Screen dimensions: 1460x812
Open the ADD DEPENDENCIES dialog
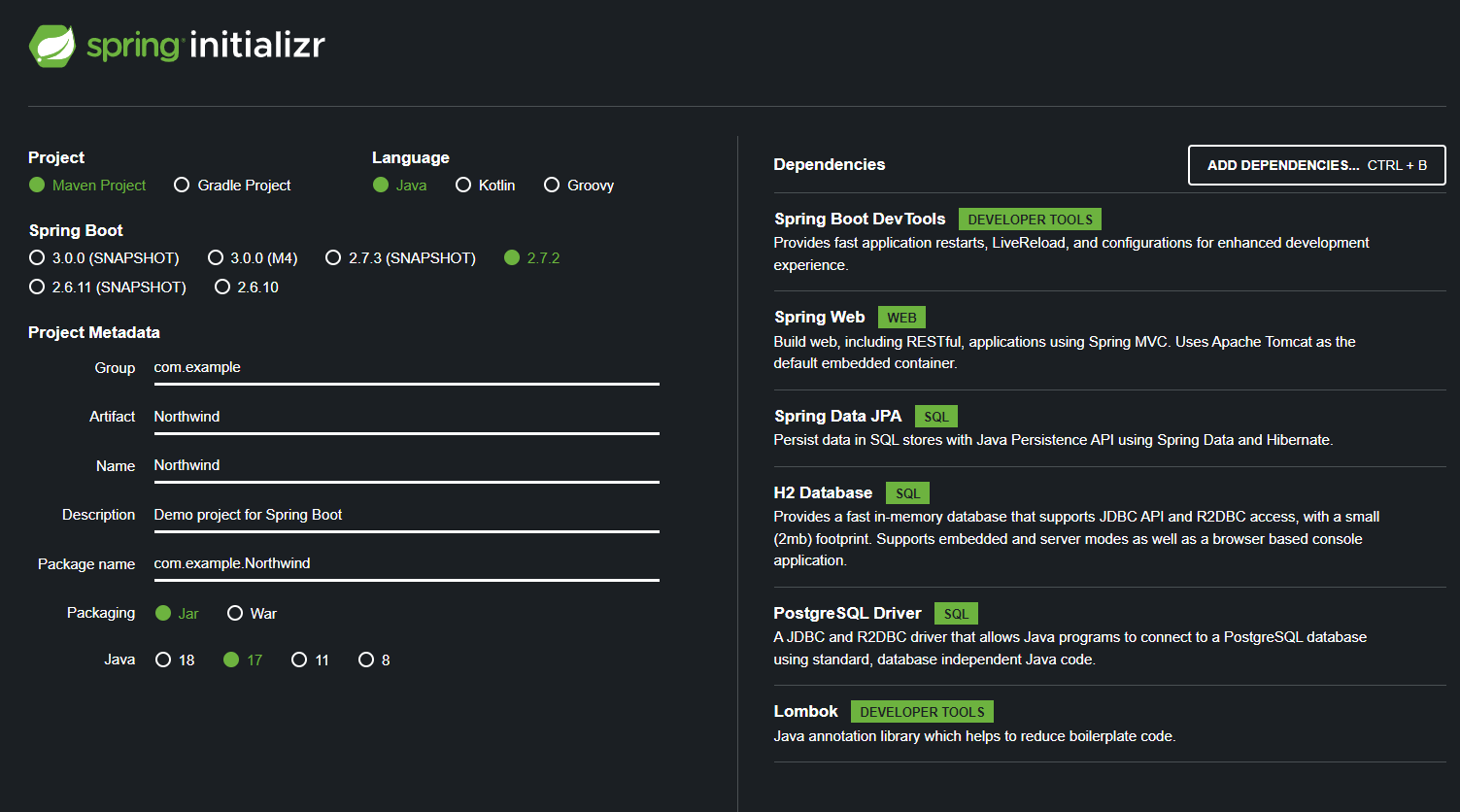click(x=1316, y=165)
